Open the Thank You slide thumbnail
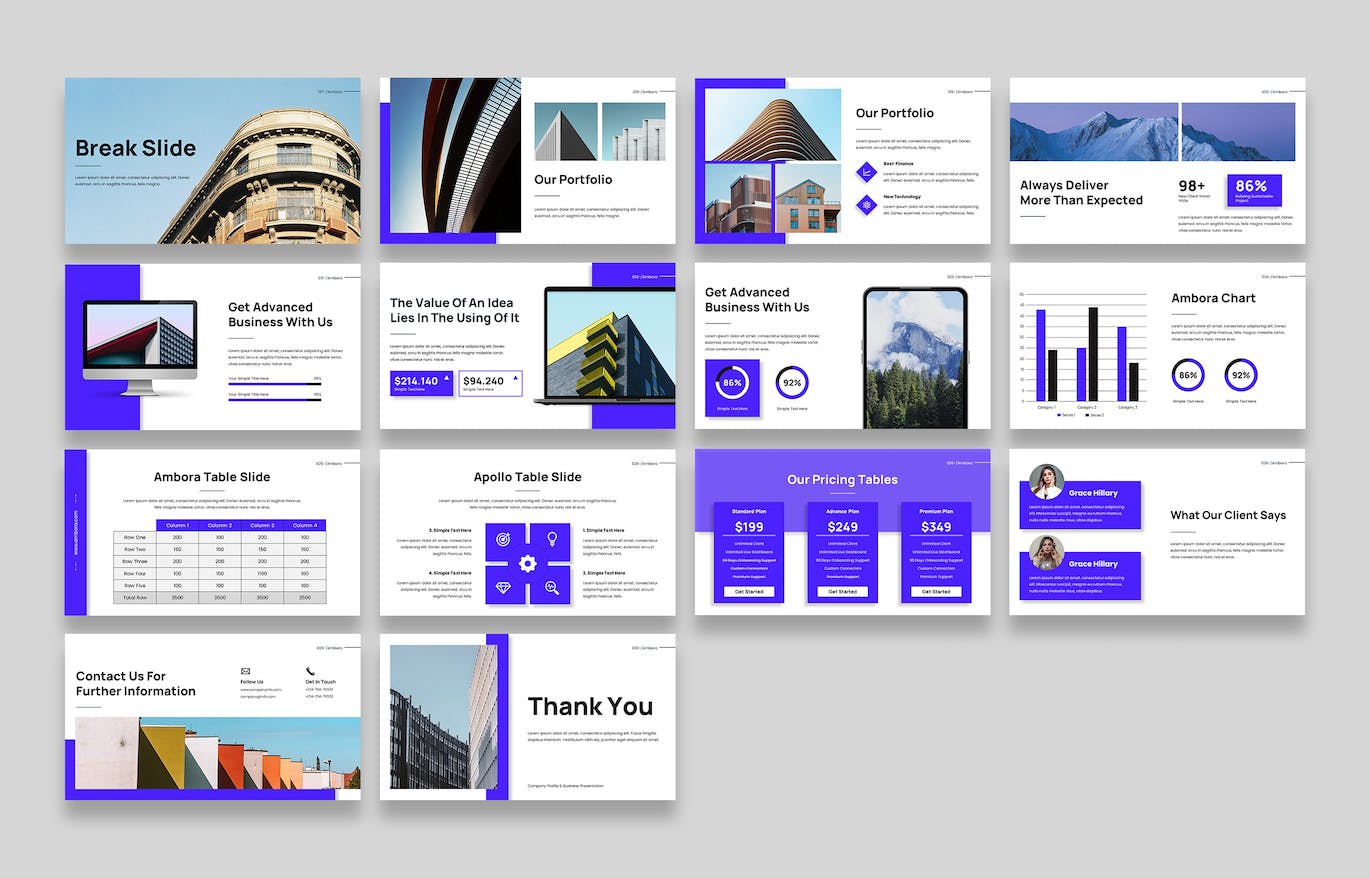Viewport: 1370px width, 878px height. 527,717
